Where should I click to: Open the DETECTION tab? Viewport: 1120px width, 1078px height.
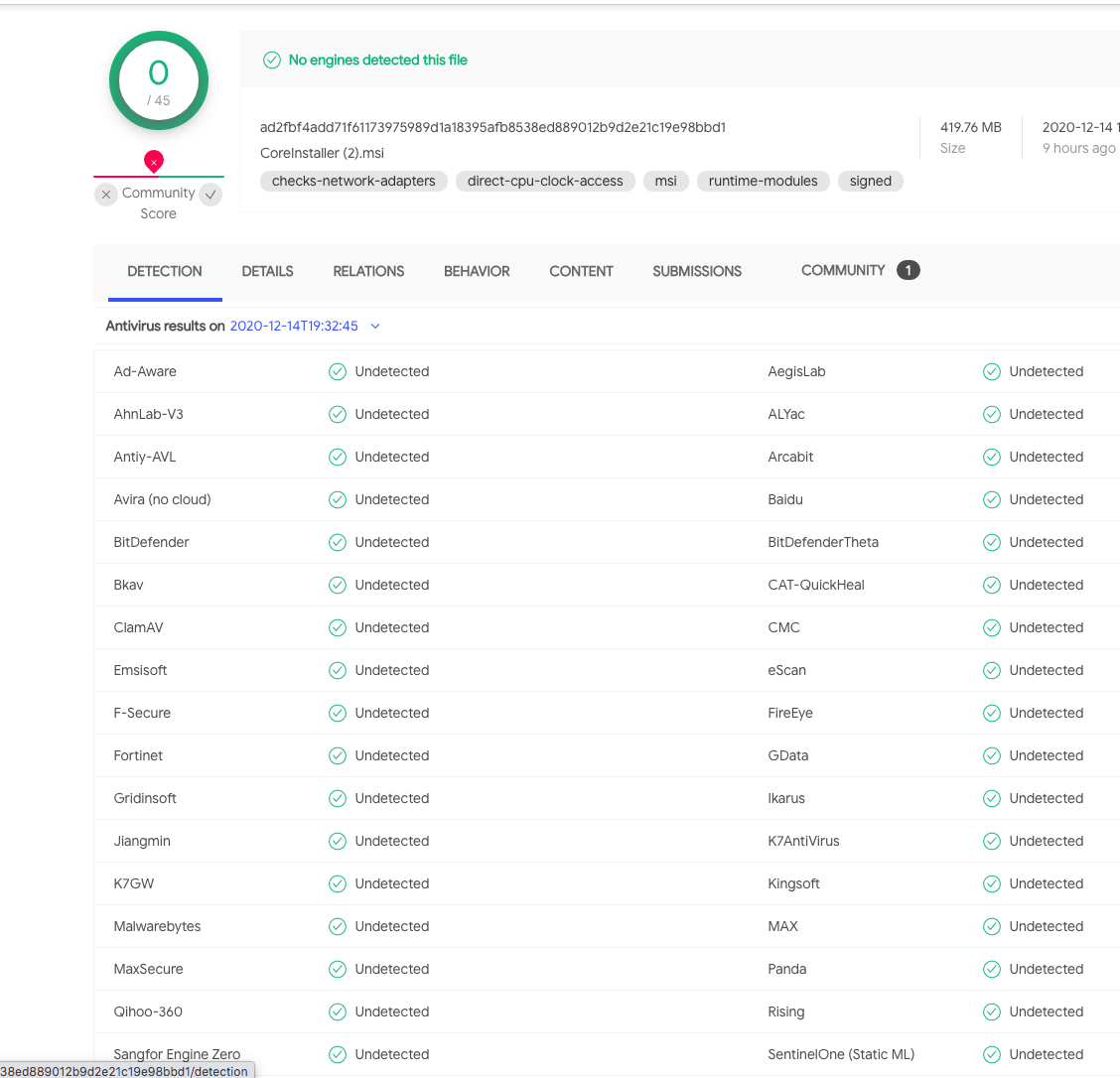[x=165, y=271]
